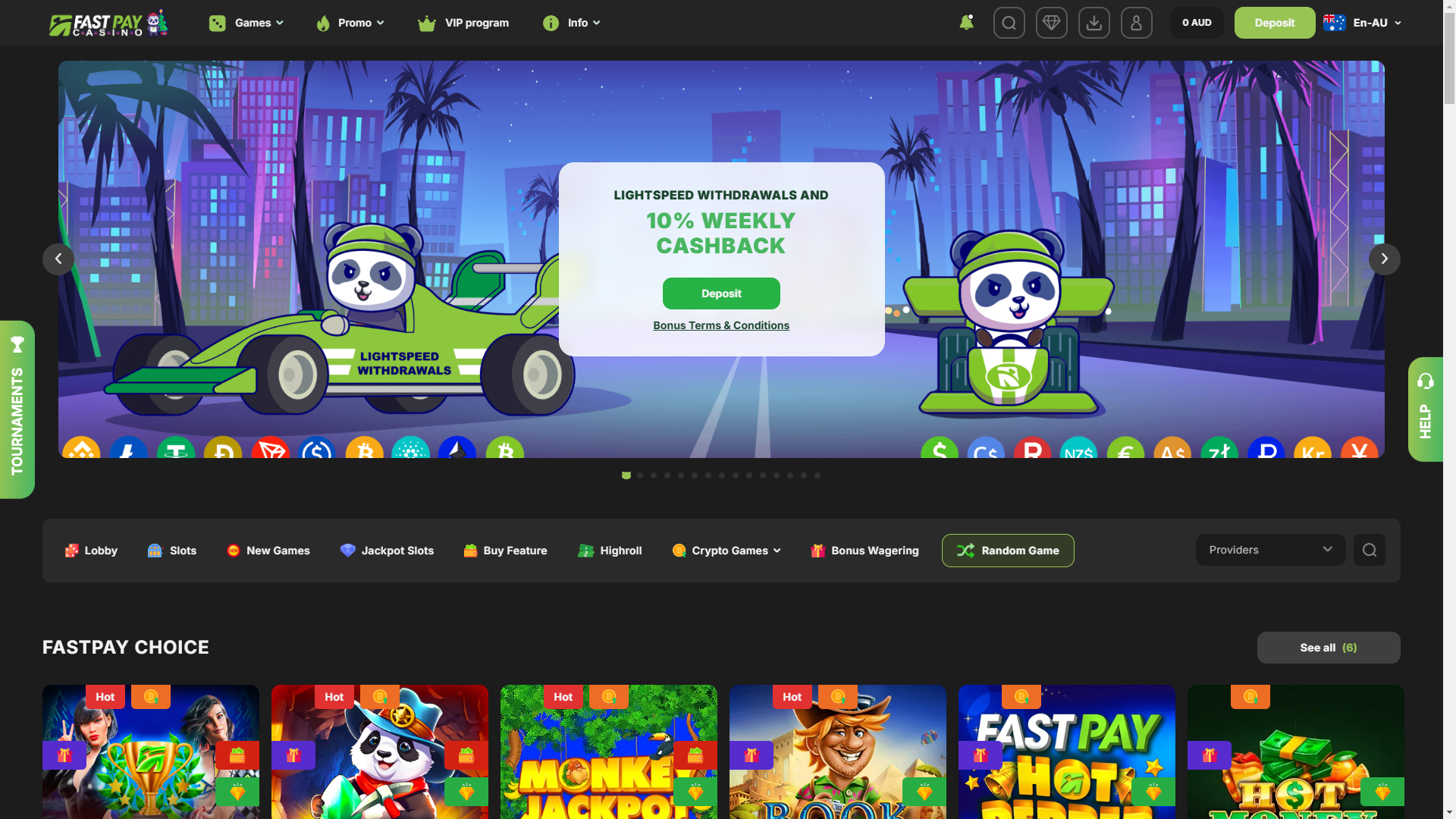Go to next banner slide arrow
The image size is (1456, 819).
point(1384,259)
